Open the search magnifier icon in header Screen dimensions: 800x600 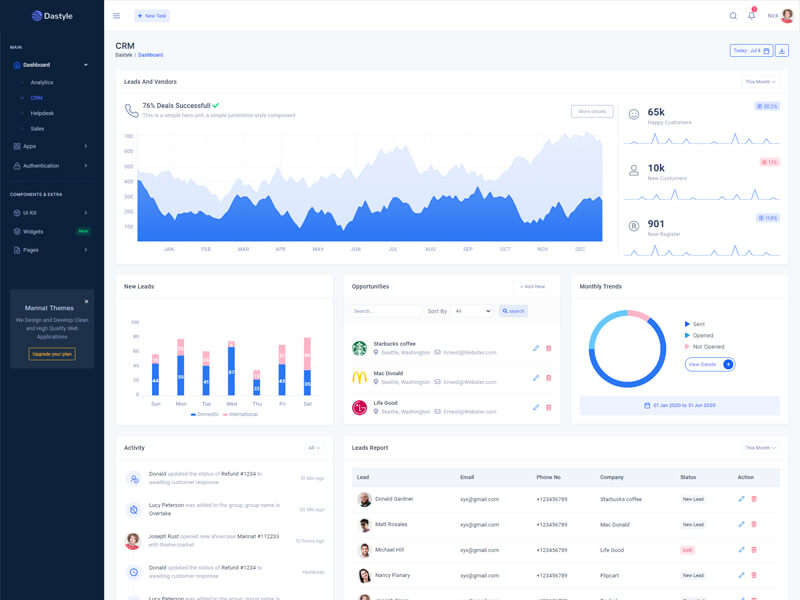click(x=733, y=16)
